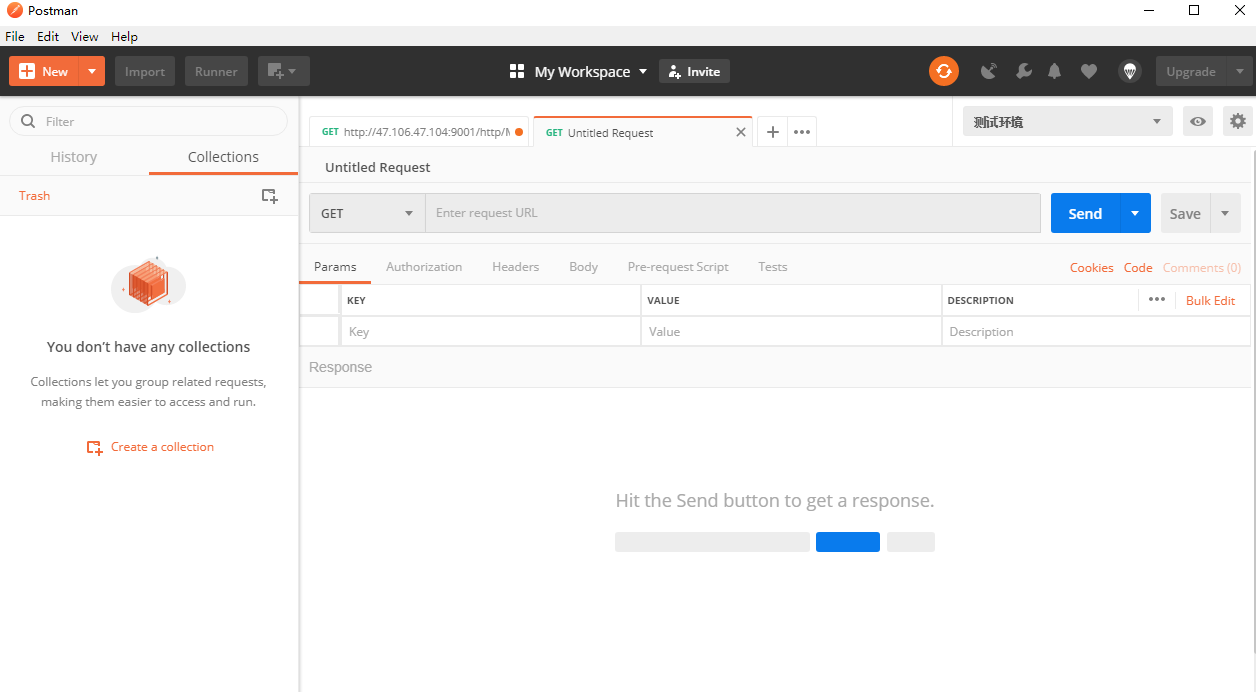Click the Comments (0) link

click(x=1202, y=268)
